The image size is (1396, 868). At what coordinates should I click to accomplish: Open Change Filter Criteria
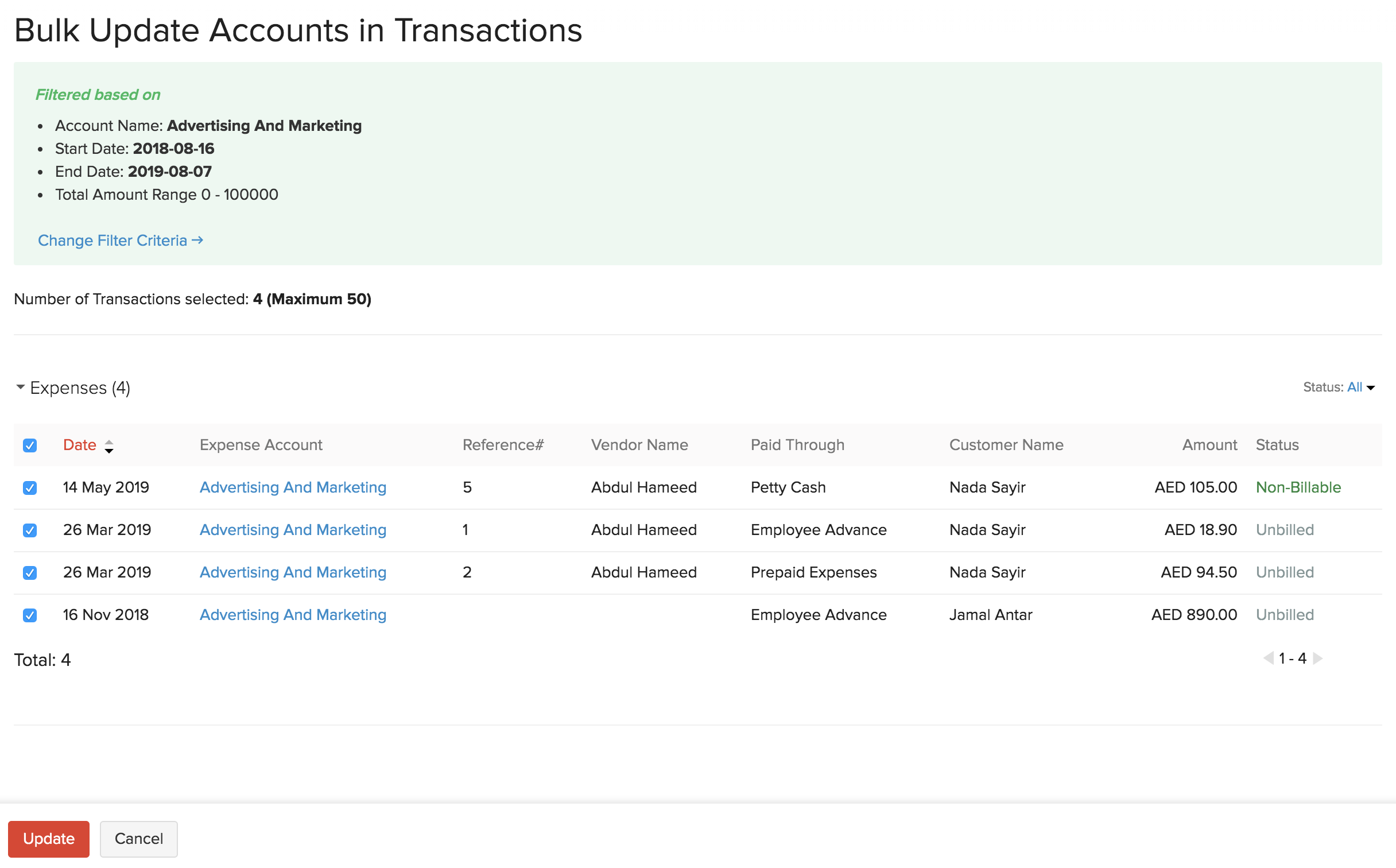click(112, 241)
